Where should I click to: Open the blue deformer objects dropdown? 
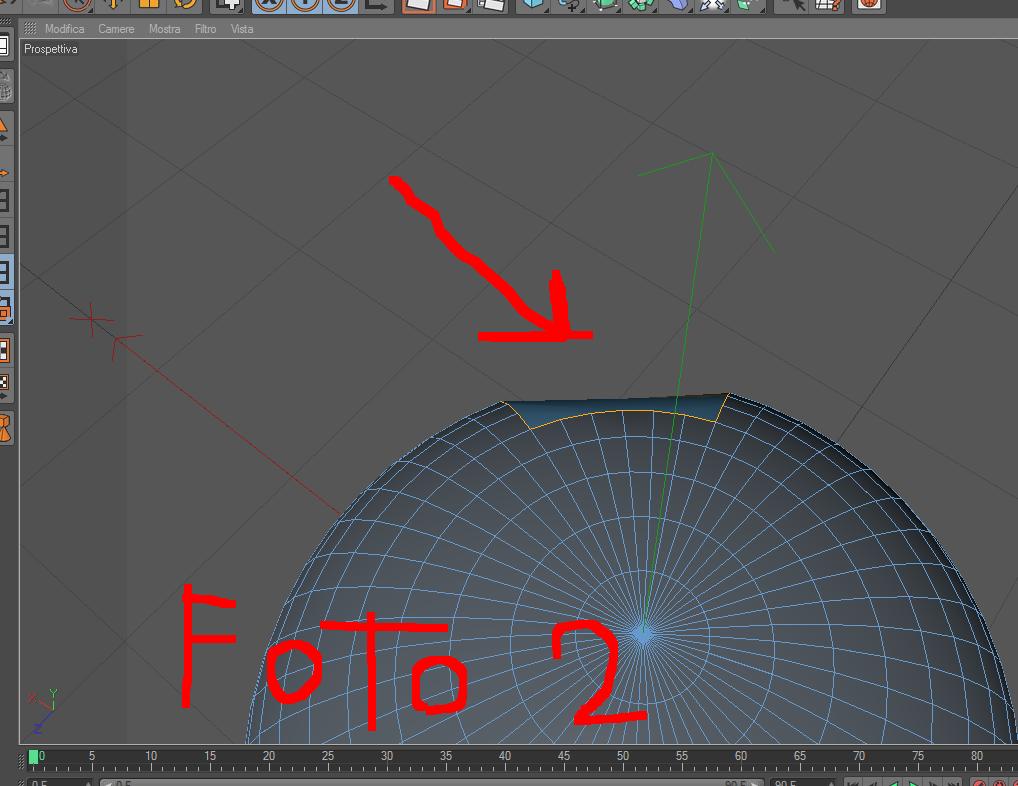(x=678, y=5)
